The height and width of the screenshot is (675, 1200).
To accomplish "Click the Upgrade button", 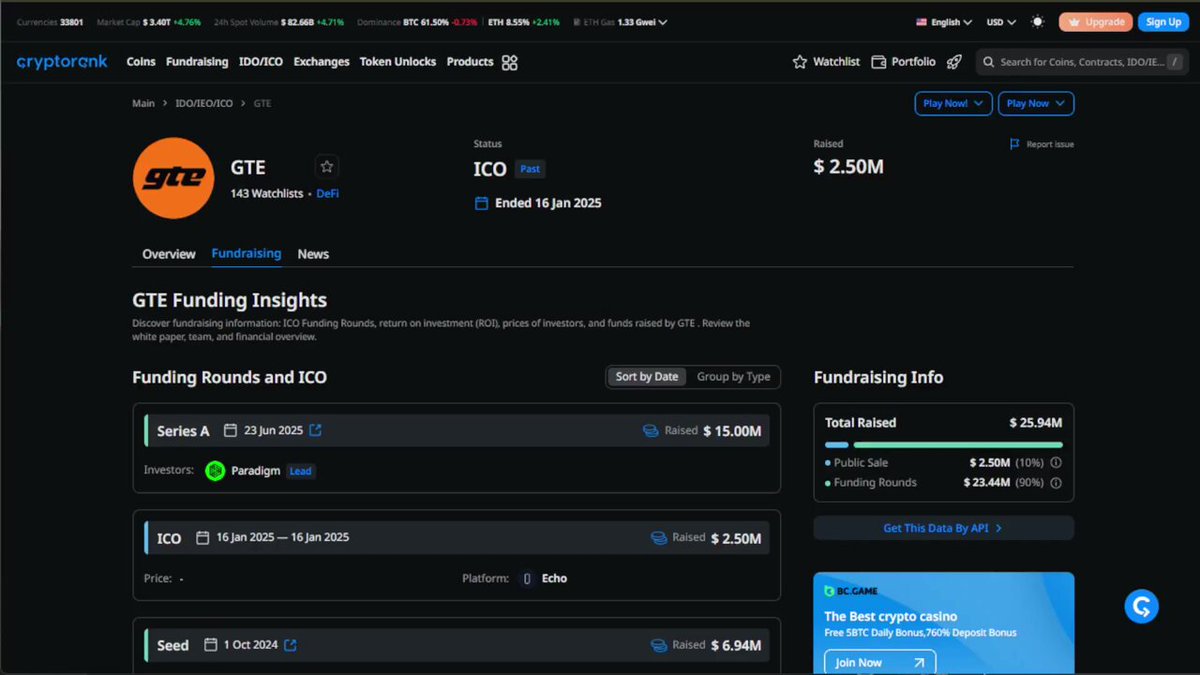I will 1096,22.
